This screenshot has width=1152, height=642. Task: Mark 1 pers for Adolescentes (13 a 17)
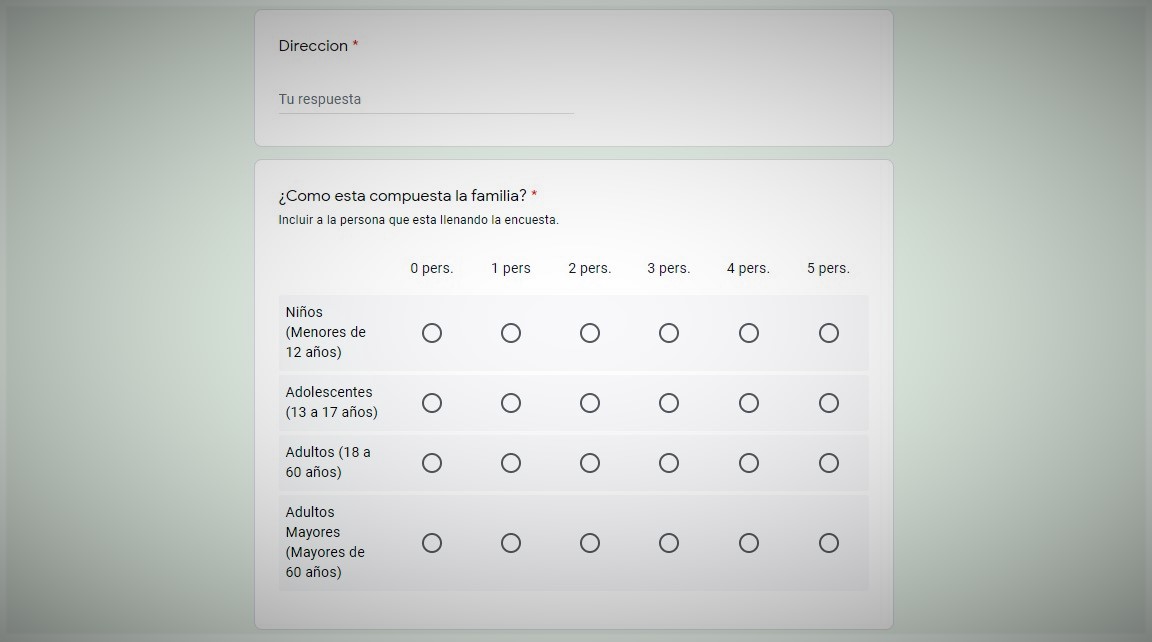point(510,403)
